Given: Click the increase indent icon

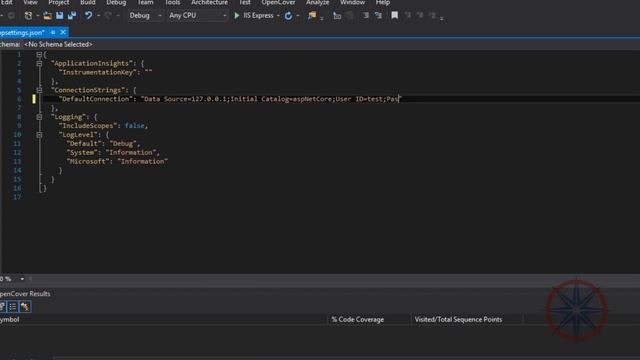Looking at the screenshot, I should (378, 16).
